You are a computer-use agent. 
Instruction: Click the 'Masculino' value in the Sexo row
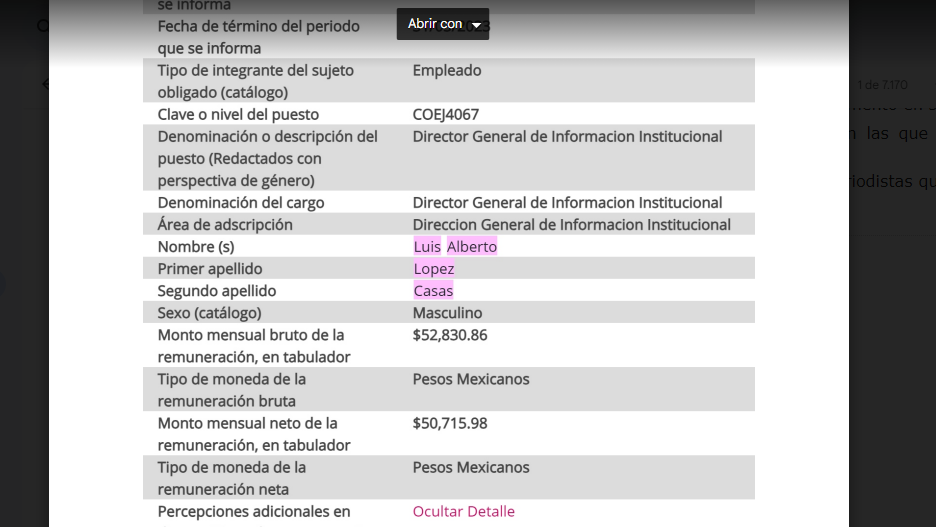[x=447, y=313]
